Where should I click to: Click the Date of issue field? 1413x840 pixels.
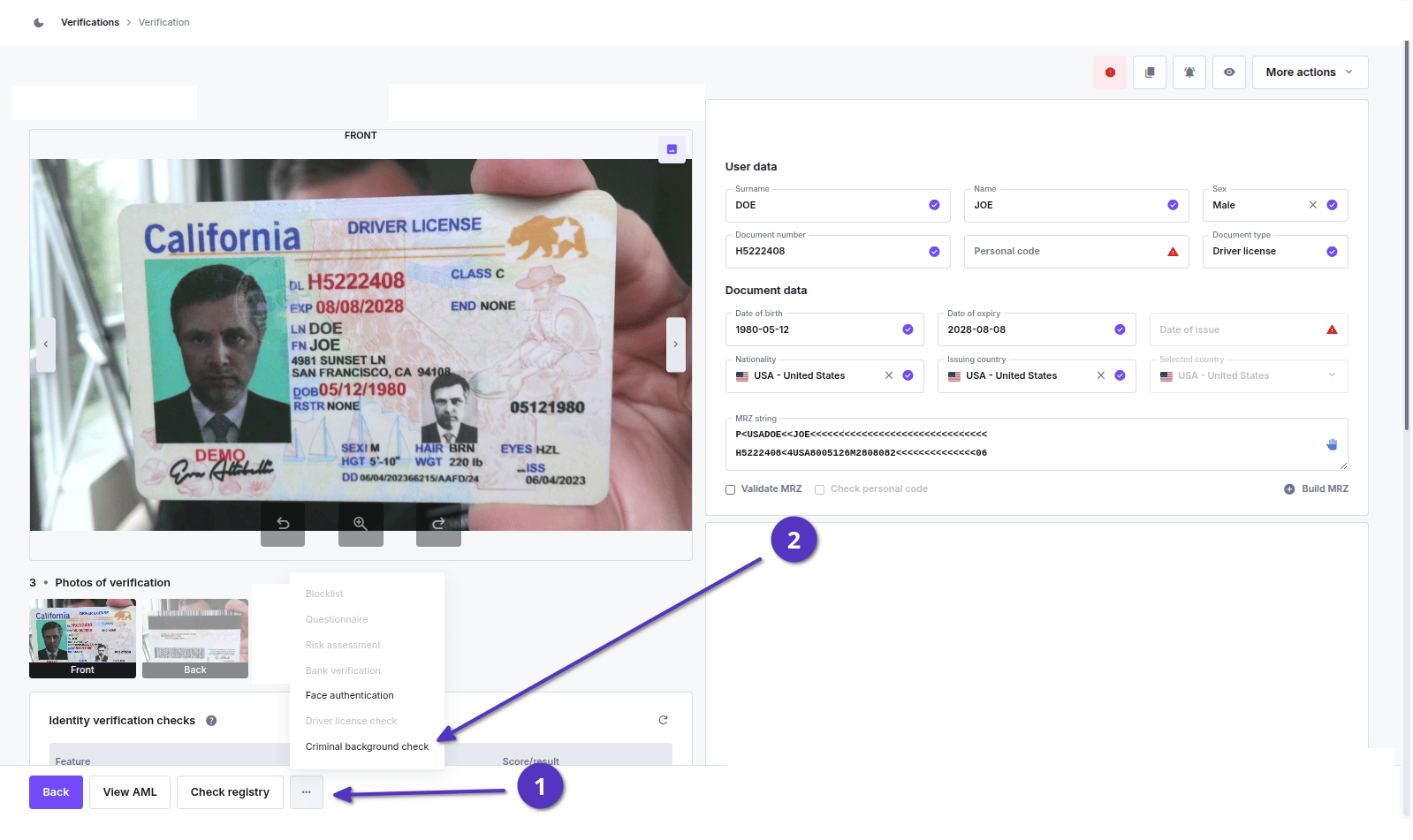[1249, 329]
